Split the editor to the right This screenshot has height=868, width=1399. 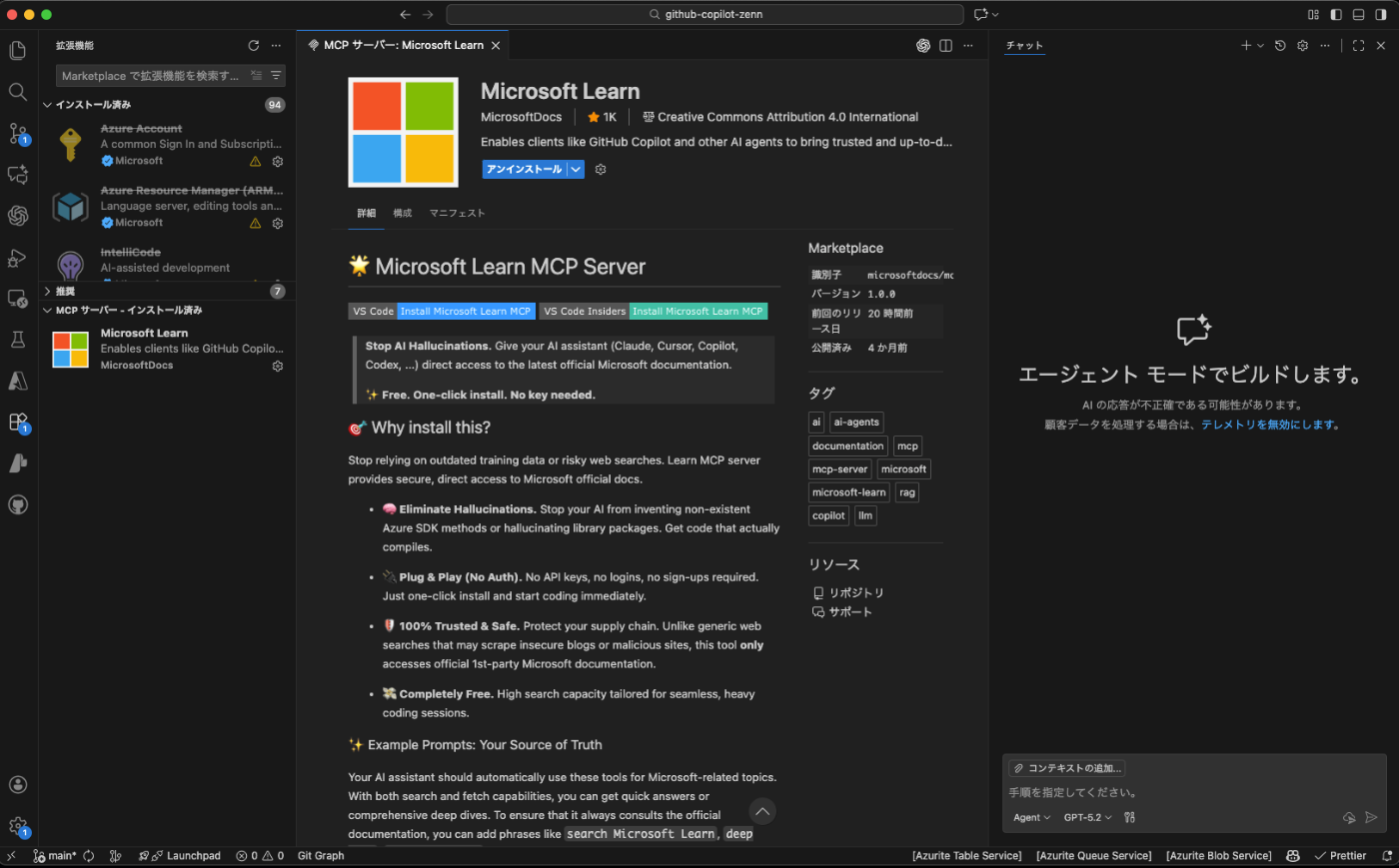(945, 46)
